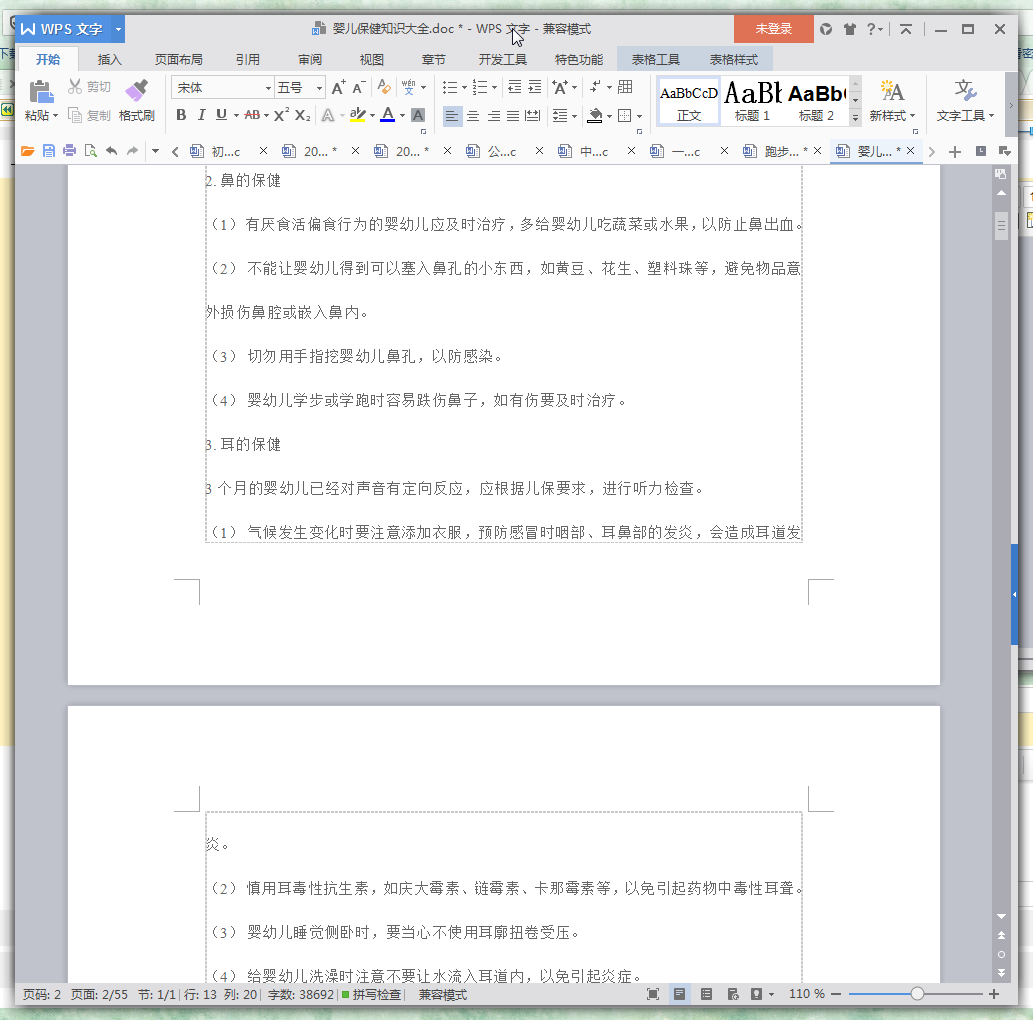The height and width of the screenshot is (1020, 1033).
Task: Click 拼写检查 in status bar
Action: pos(371,994)
